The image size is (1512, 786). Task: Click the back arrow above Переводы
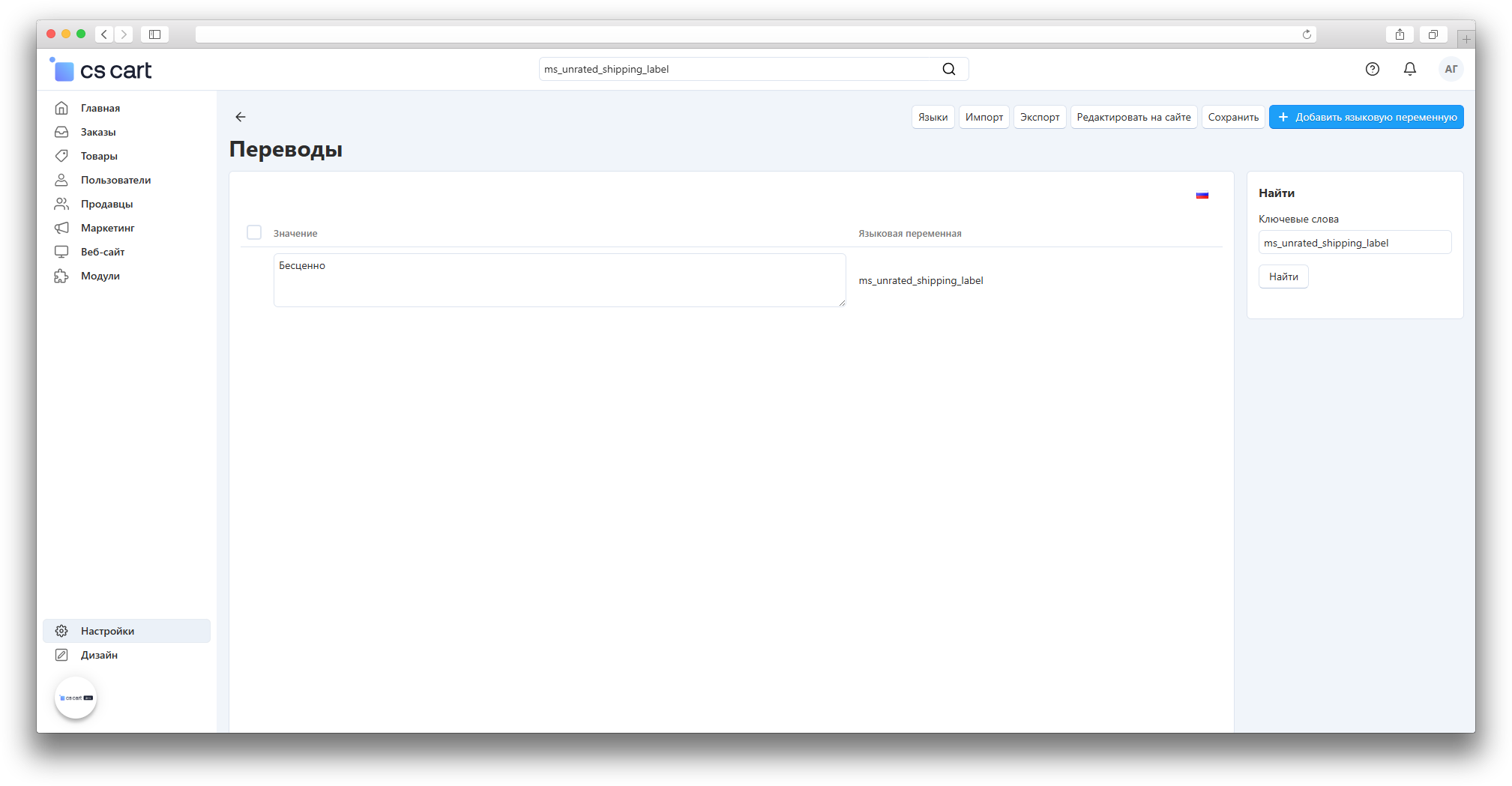241,117
